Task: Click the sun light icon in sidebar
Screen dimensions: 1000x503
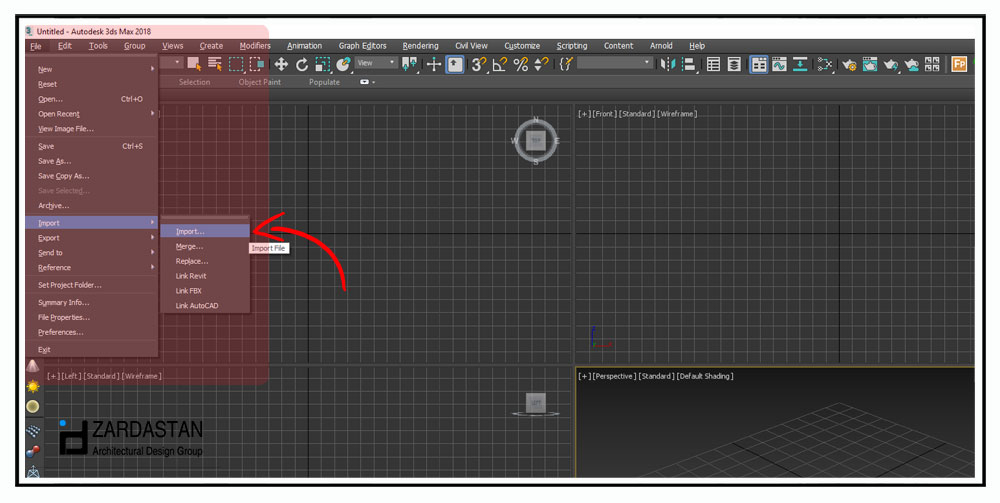Action: tap(33, 386)
